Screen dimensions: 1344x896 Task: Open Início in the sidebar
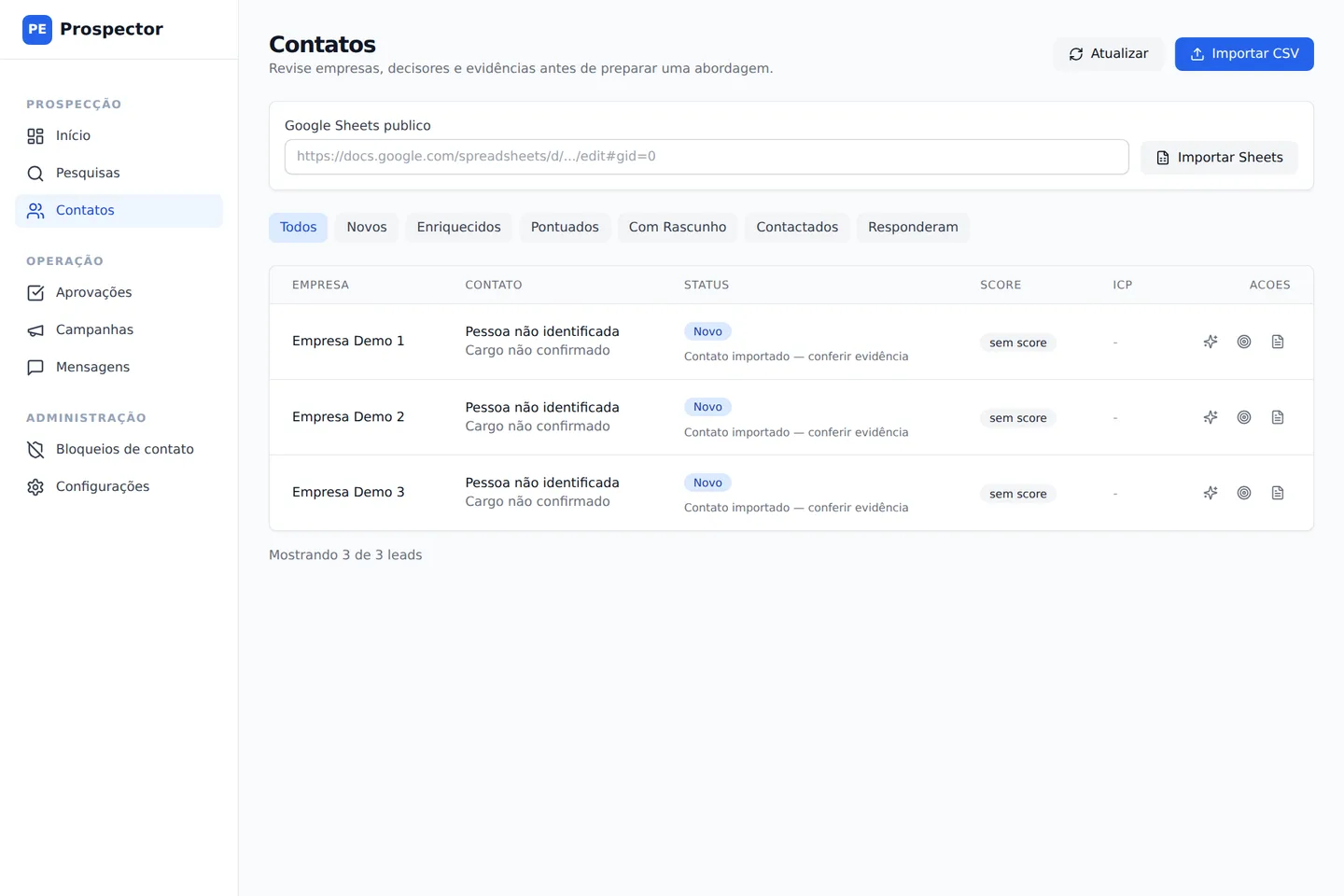coord(119,136)
